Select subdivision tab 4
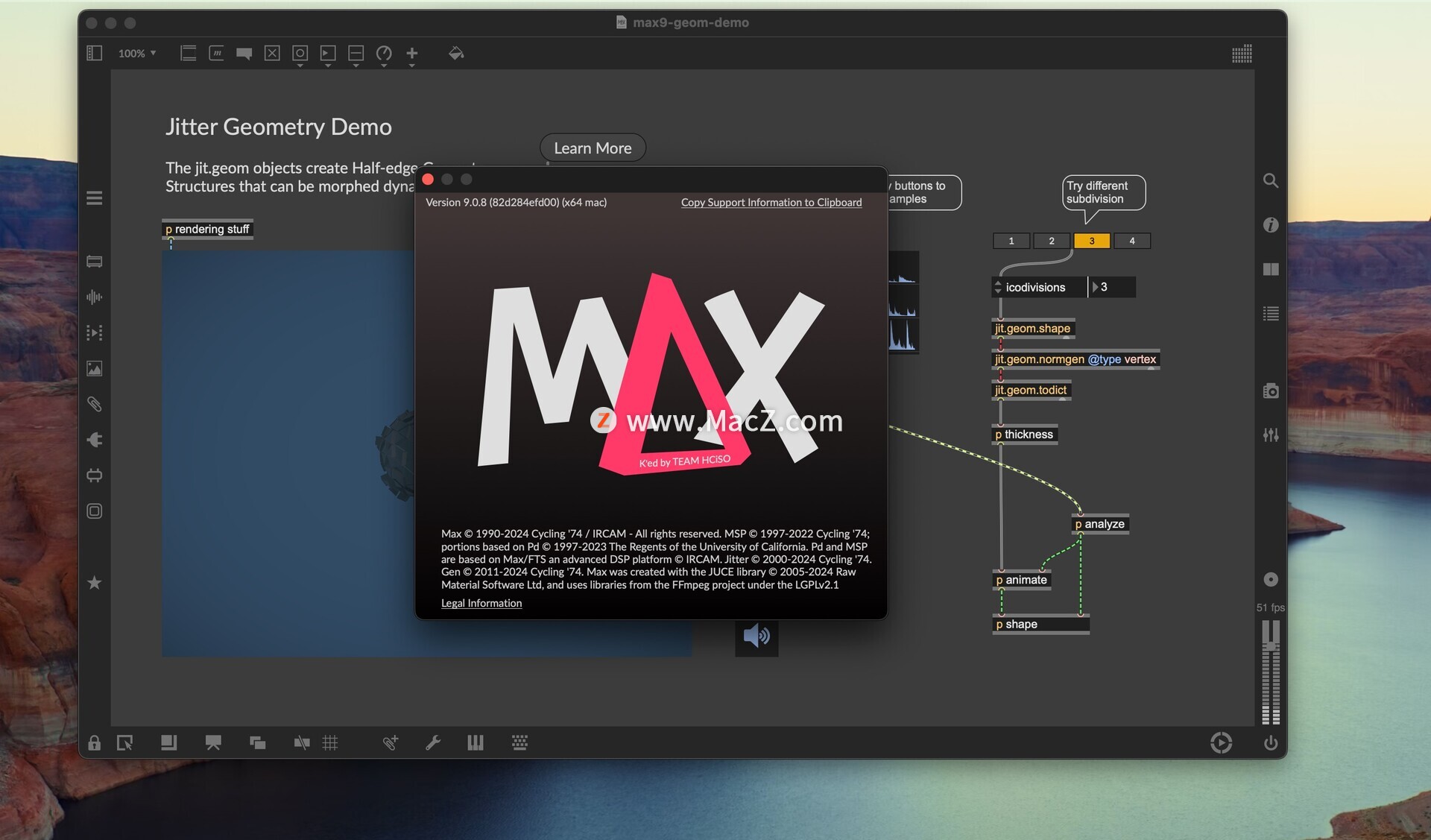The height and width of the screenshot is (840, 1431). tap(1132, 241)
